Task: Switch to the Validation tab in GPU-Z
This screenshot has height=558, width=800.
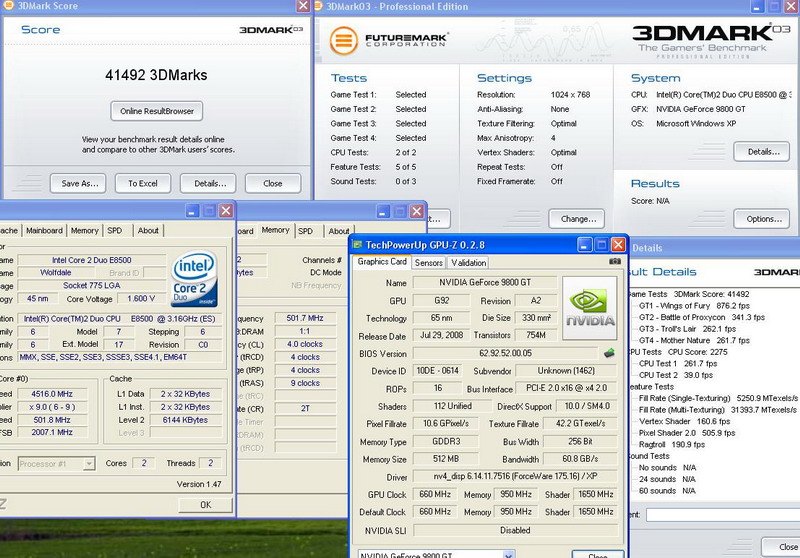Action: tap(468, 263)
